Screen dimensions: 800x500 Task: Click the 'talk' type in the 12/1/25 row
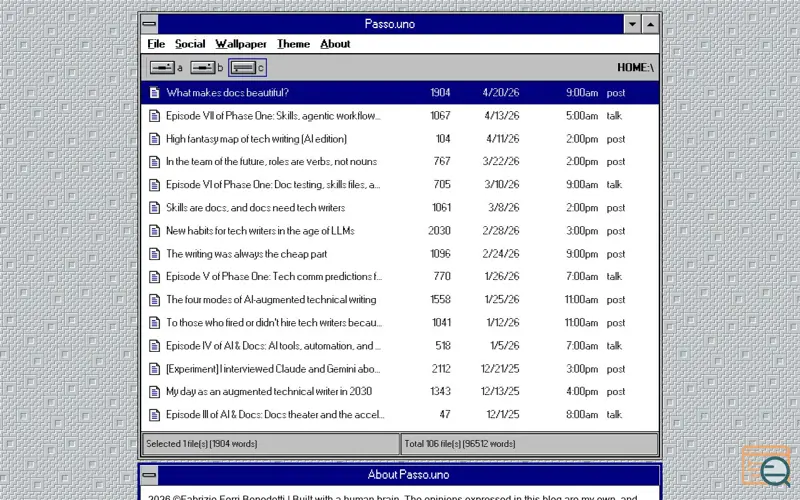click(614, 415)
